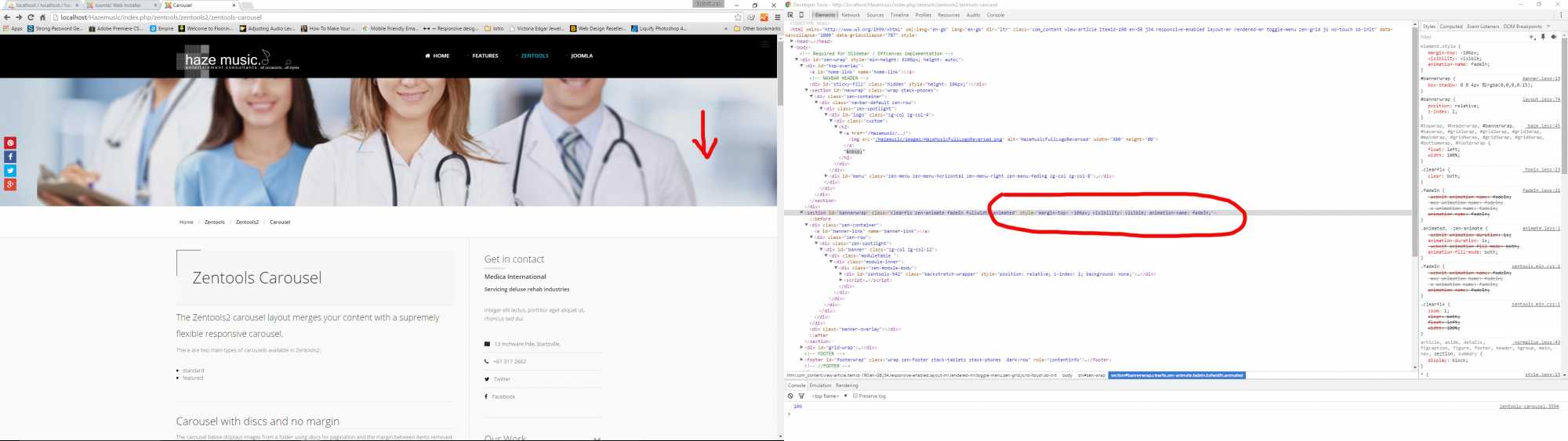The height and width of the screenshot is (441, 1568).
Task: Select the DOM Breakpoints tab
Action: (x=1523, y=27)
